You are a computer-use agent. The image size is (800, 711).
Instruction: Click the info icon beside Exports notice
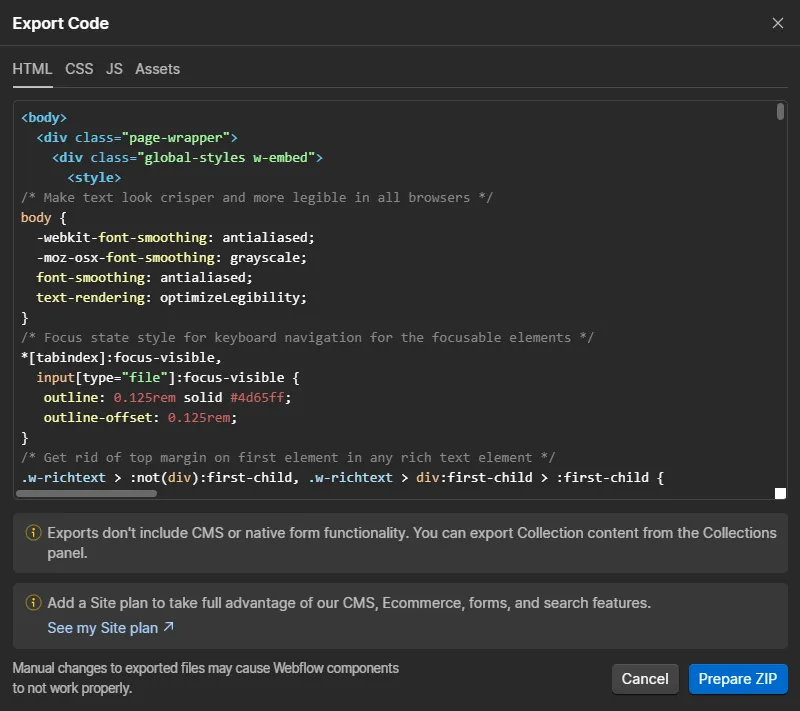[x=33, y=533]
